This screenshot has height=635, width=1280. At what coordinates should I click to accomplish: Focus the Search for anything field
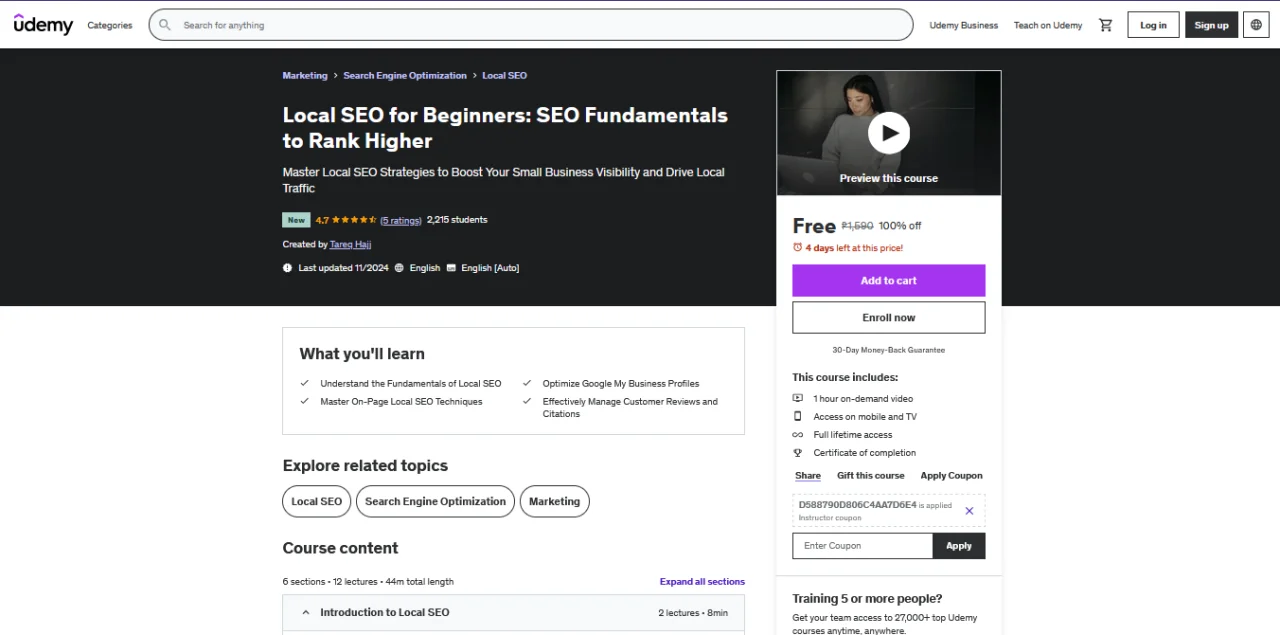531,25
